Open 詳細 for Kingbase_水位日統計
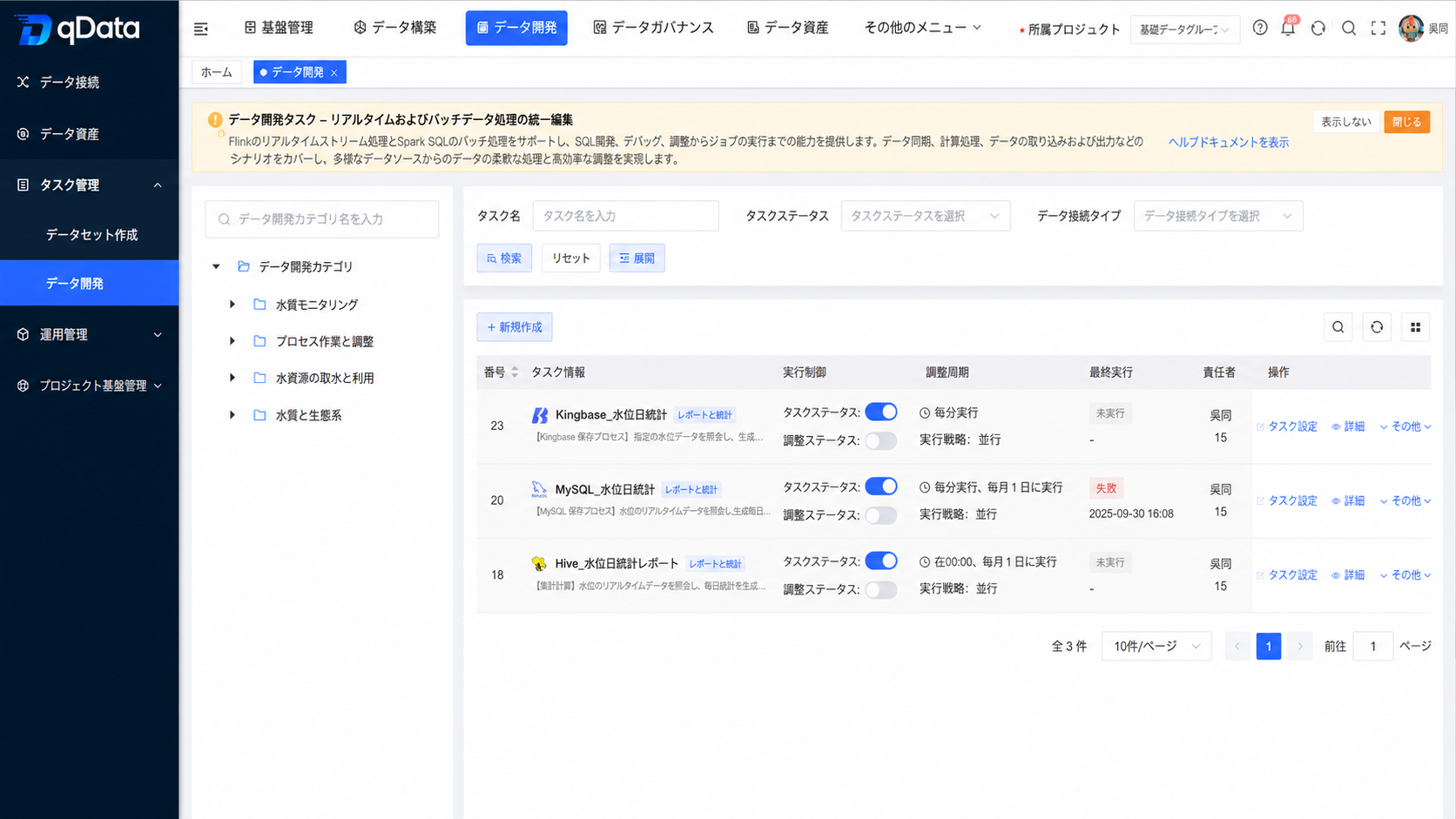 1348,426
